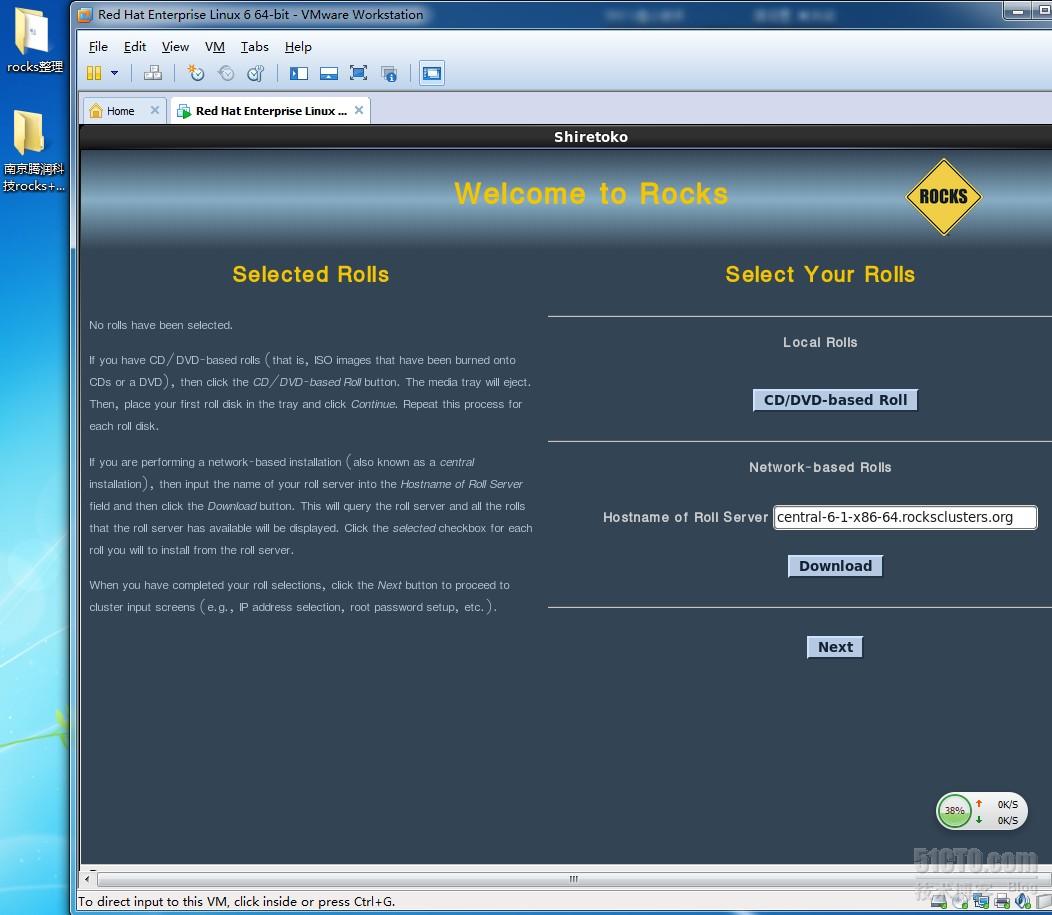Click the Local Rolls heading

[x=820, y=342]
